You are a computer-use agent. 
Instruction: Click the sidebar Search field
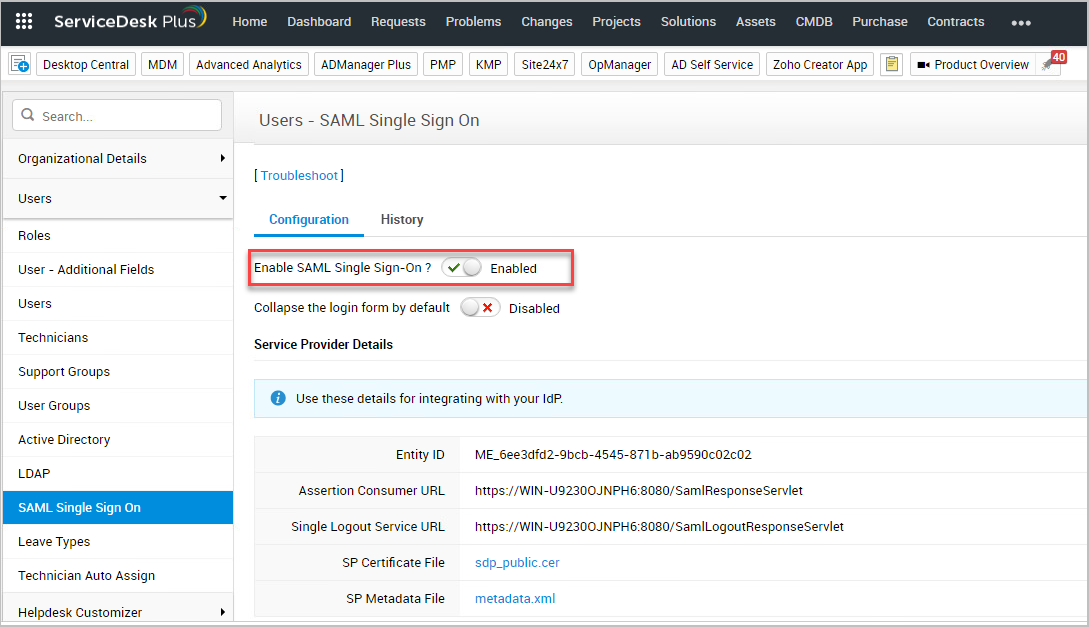[117, 115]
